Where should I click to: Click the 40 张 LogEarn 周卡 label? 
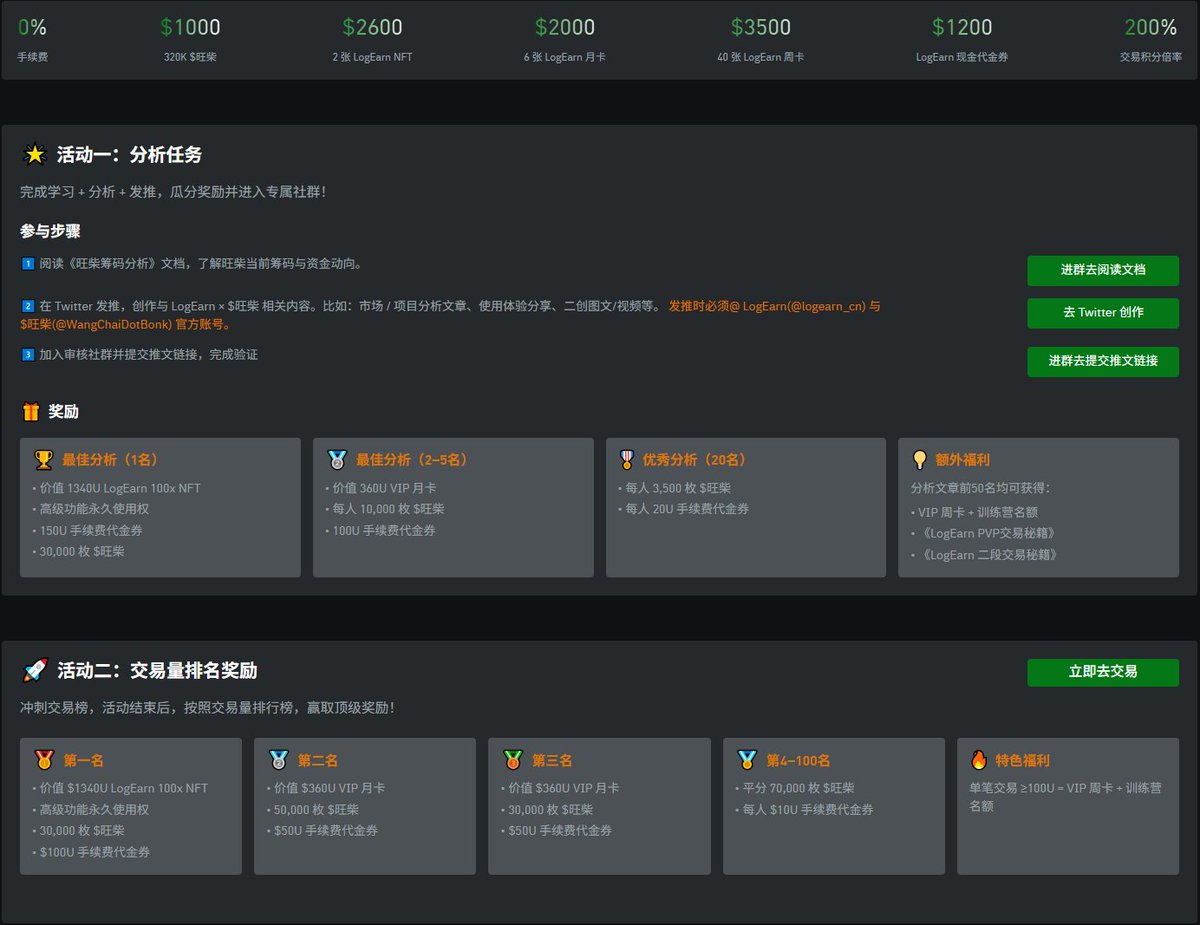tap(761, 57)
